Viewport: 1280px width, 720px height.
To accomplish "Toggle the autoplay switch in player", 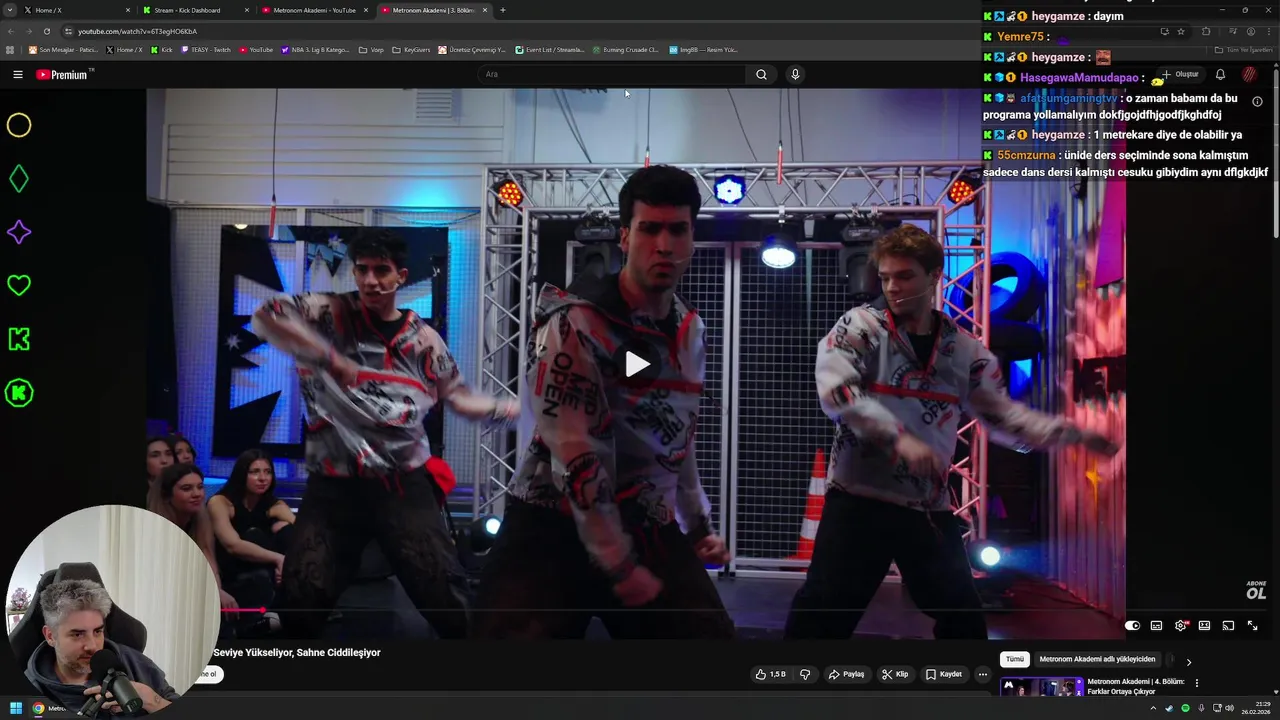I will click(1132, 626).
